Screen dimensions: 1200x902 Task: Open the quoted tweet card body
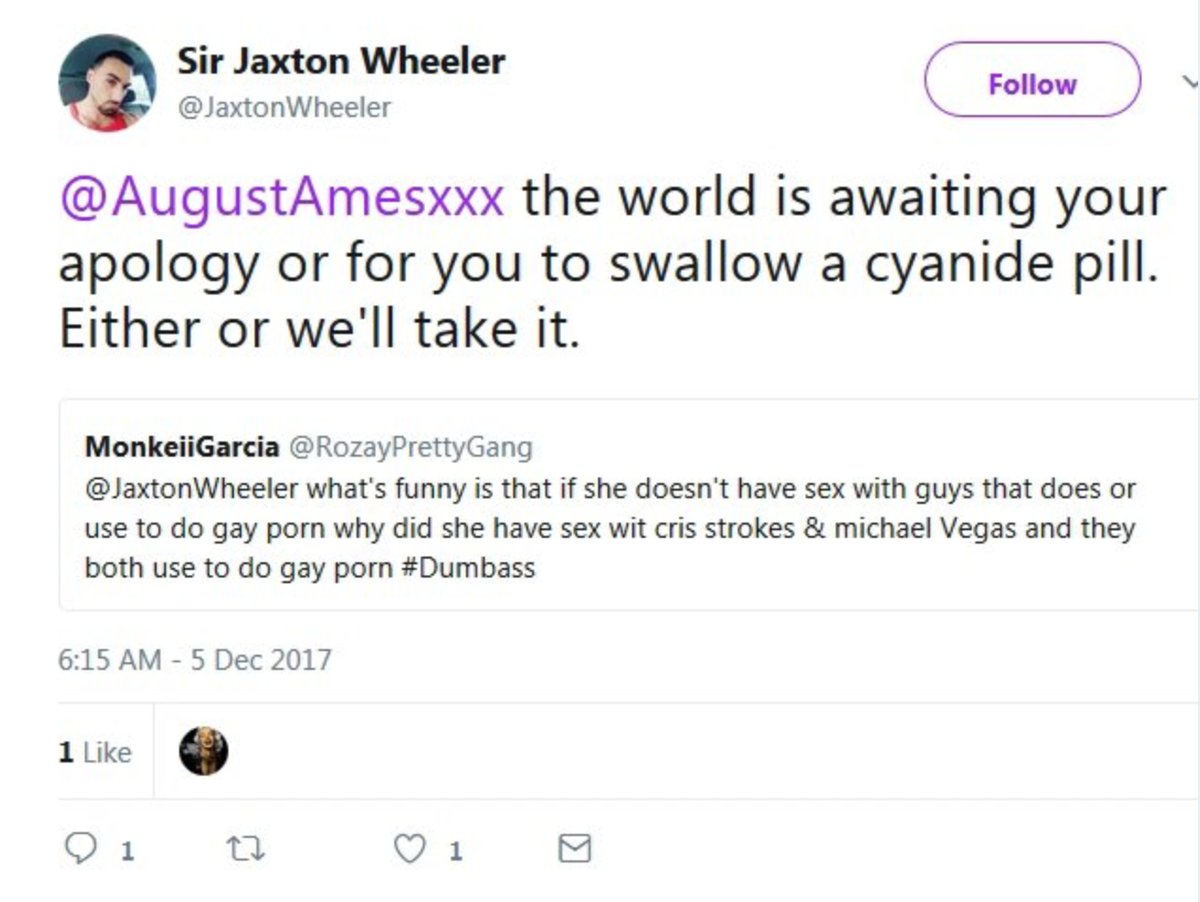(x=629, y=505)
